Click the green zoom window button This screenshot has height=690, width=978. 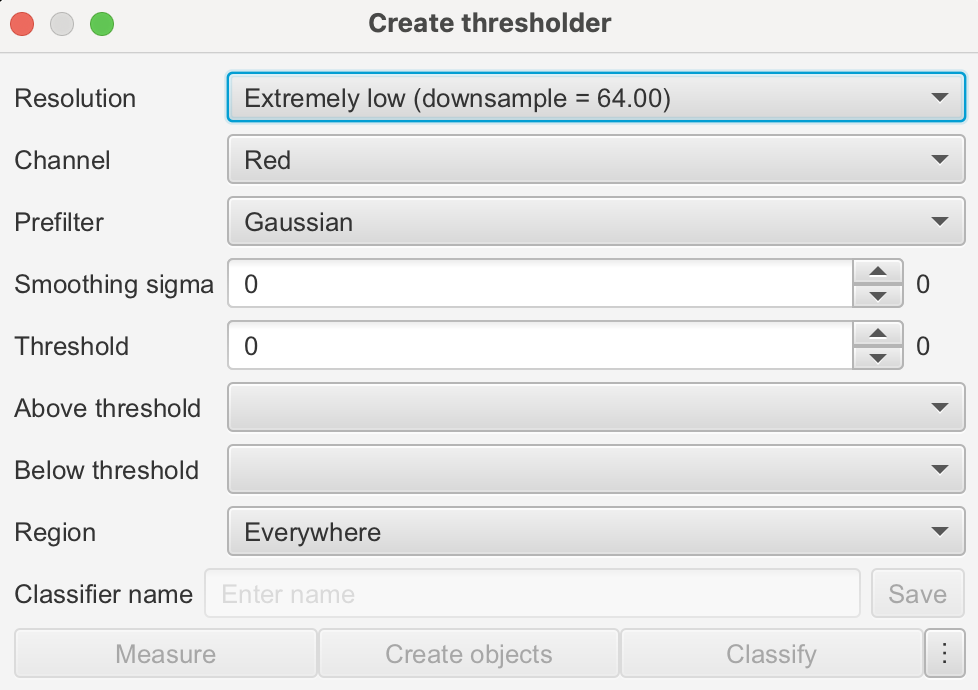[x=100, y=23]
